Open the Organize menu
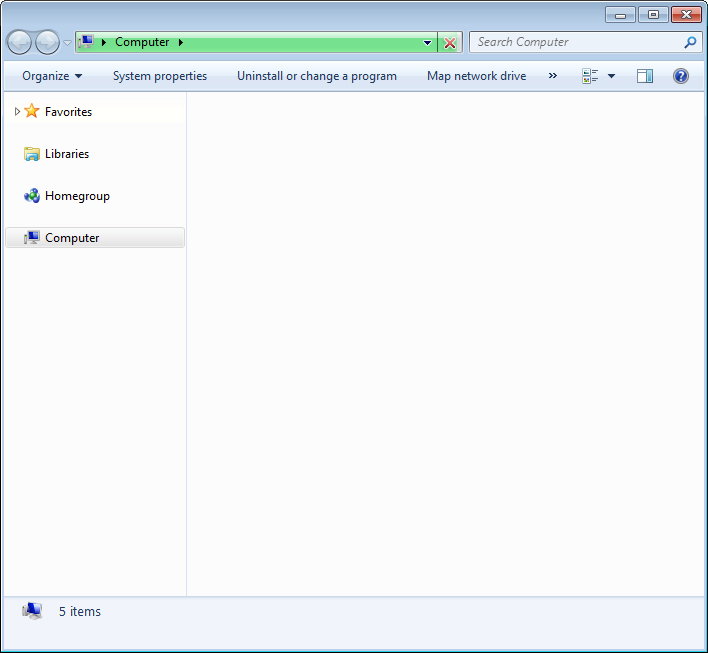This screenshot has height=653, width=708. [x=52, y=76]
